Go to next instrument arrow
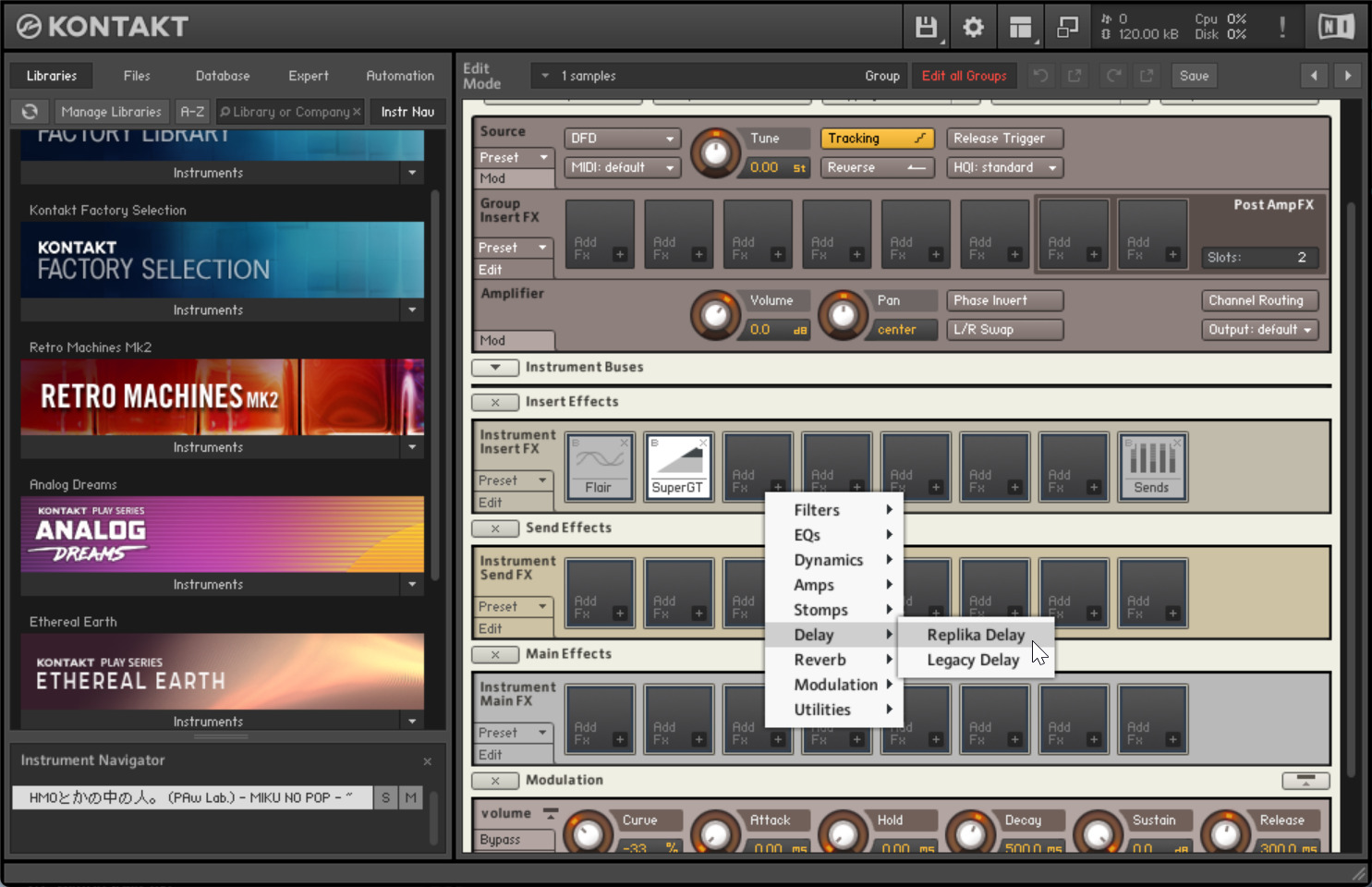Image resolution: width=1372 pixels, height=887 pixels. click(1348, 76)
